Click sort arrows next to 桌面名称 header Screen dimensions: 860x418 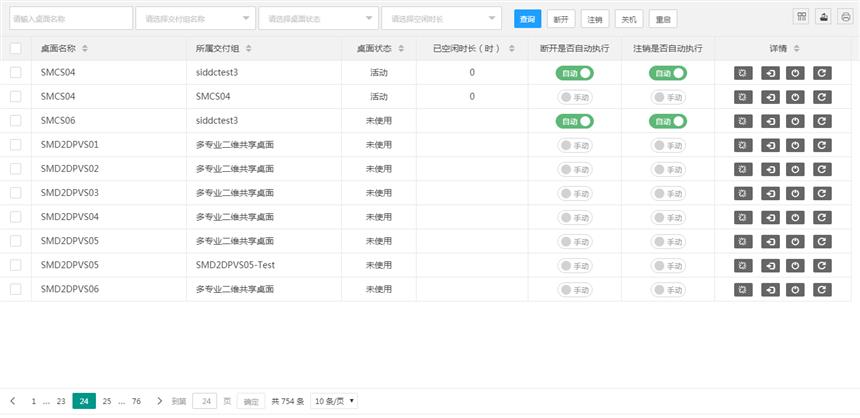[x=85, y=49]
